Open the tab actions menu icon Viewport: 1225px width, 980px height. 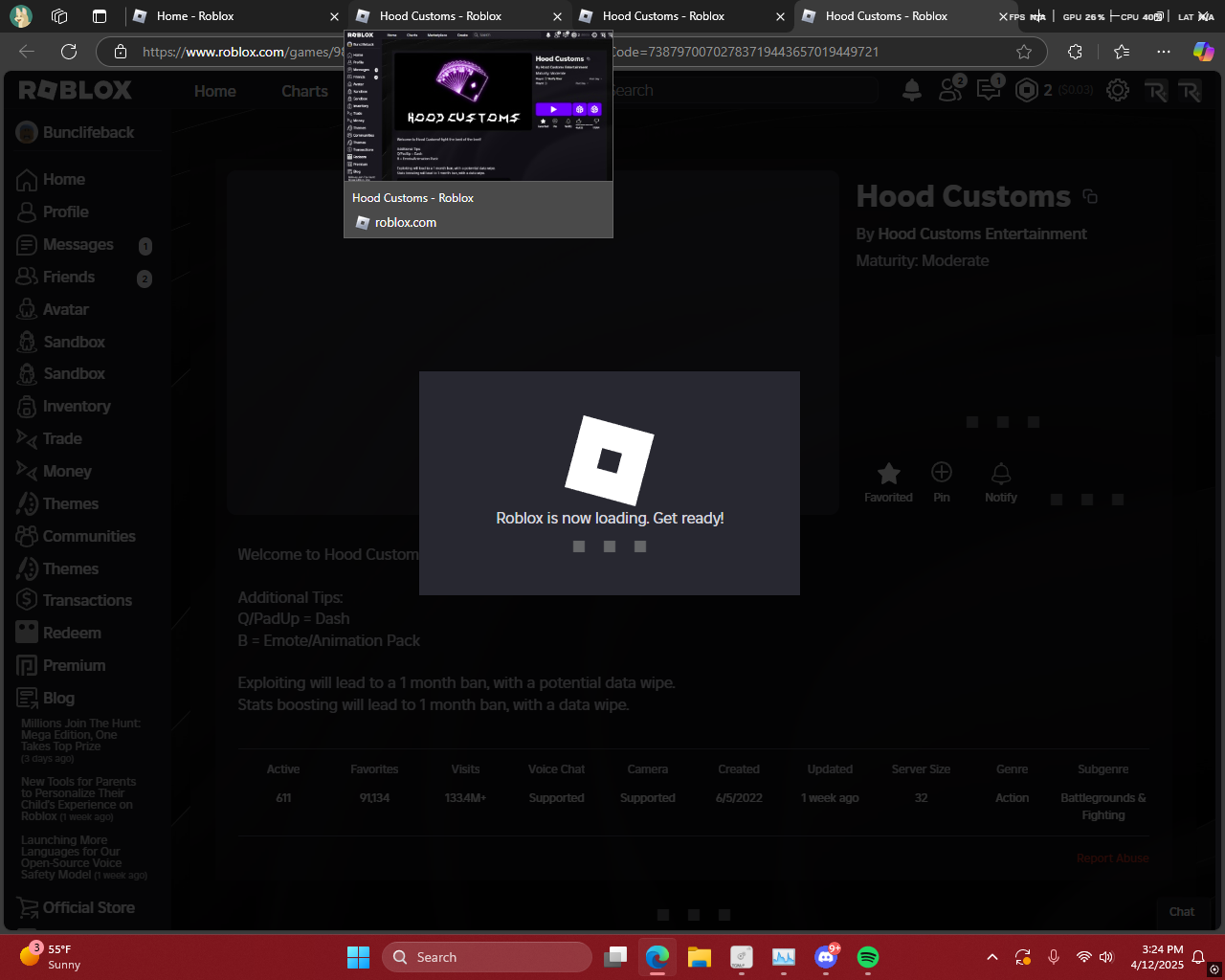(x=100, y=15)
